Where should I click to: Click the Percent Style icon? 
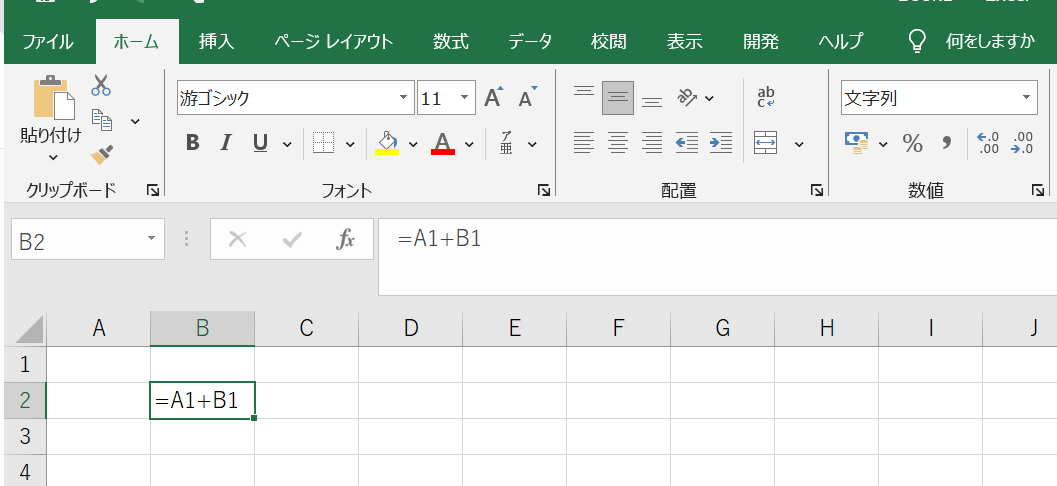pos(912,143)
